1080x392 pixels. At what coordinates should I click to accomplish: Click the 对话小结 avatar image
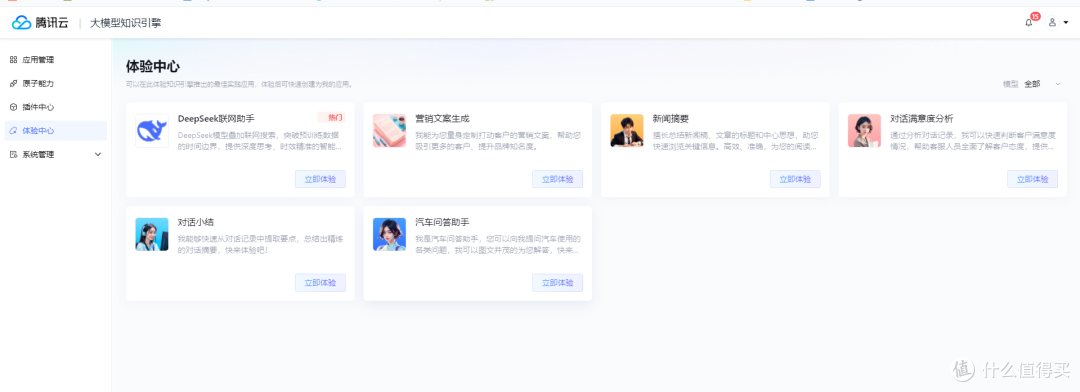click(x=152, y=234)
